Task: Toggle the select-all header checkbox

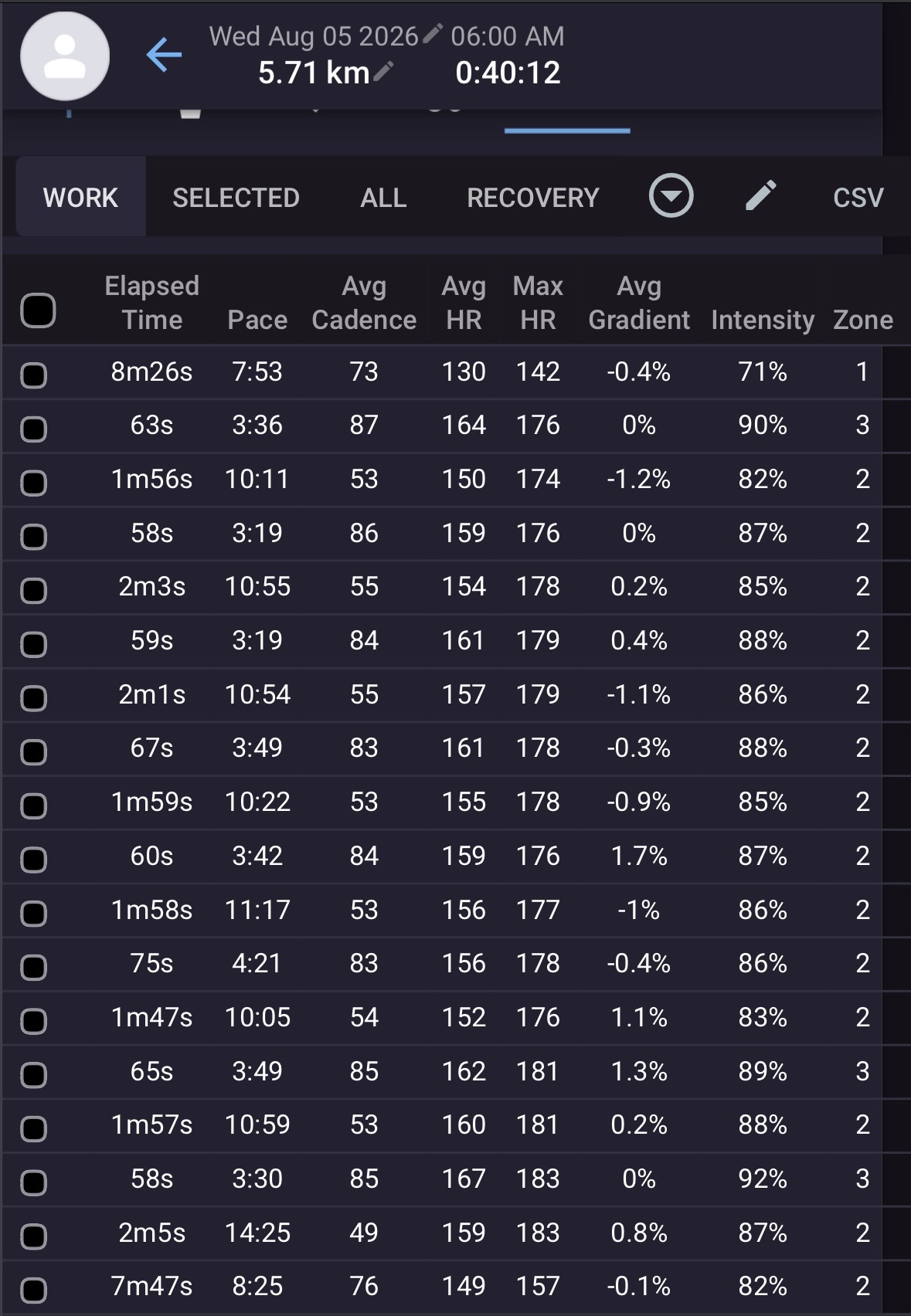Action: click(x=38, y=310)
